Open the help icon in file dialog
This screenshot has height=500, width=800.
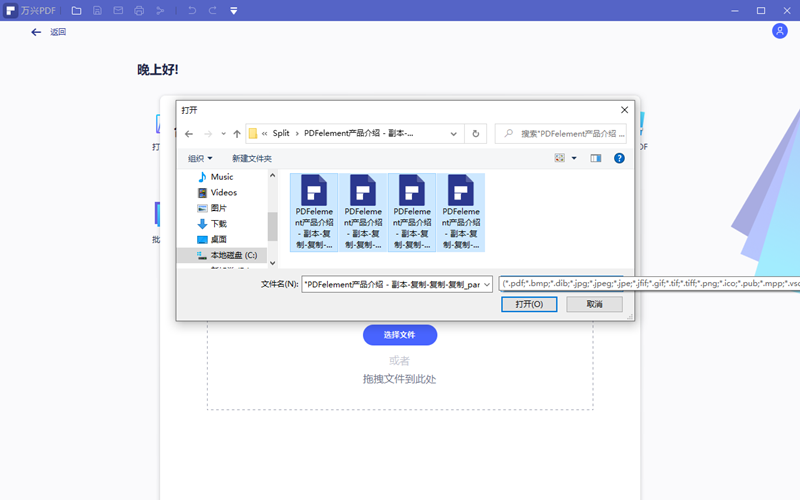619,158
